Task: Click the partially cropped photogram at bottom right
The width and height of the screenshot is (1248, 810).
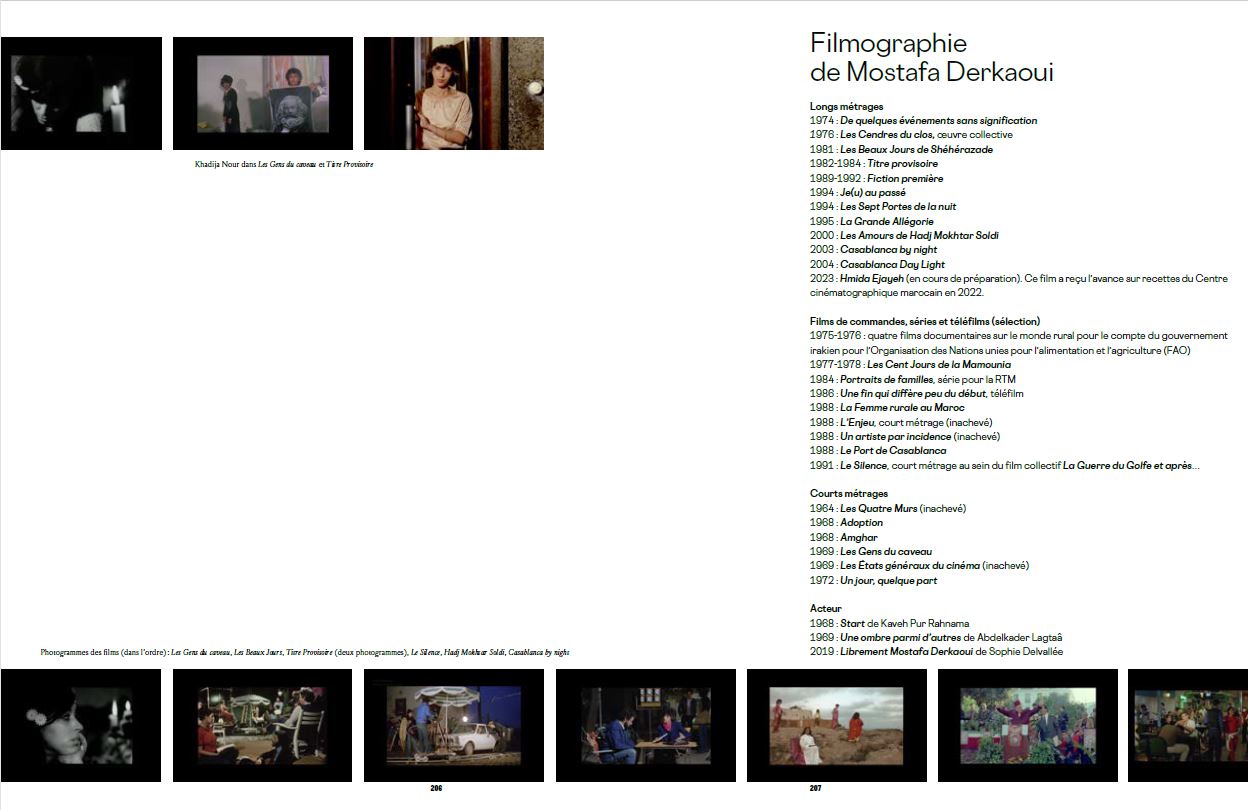Action: [x=1188, y=725]
